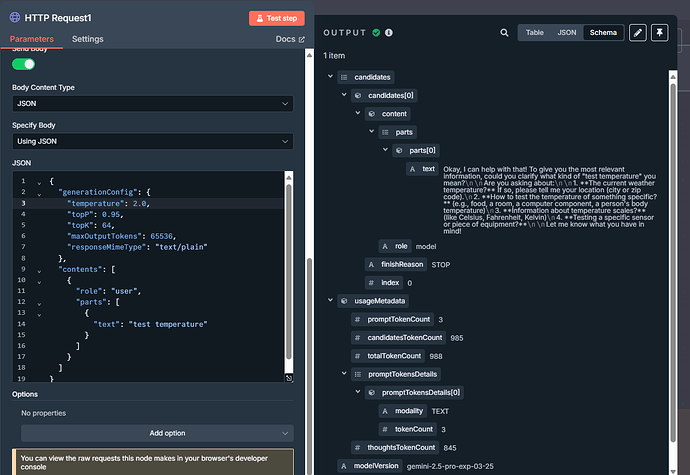This screenshot has height=475, width=690.
Task: Click the index number type icon
Action: tap(371, 283)
